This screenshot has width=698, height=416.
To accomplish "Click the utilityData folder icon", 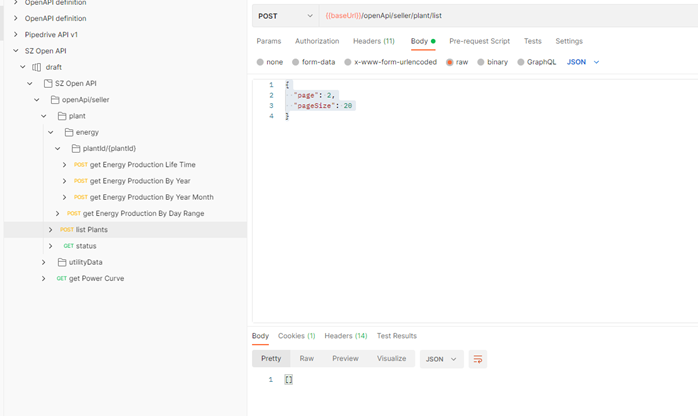I will coord(62,262).
